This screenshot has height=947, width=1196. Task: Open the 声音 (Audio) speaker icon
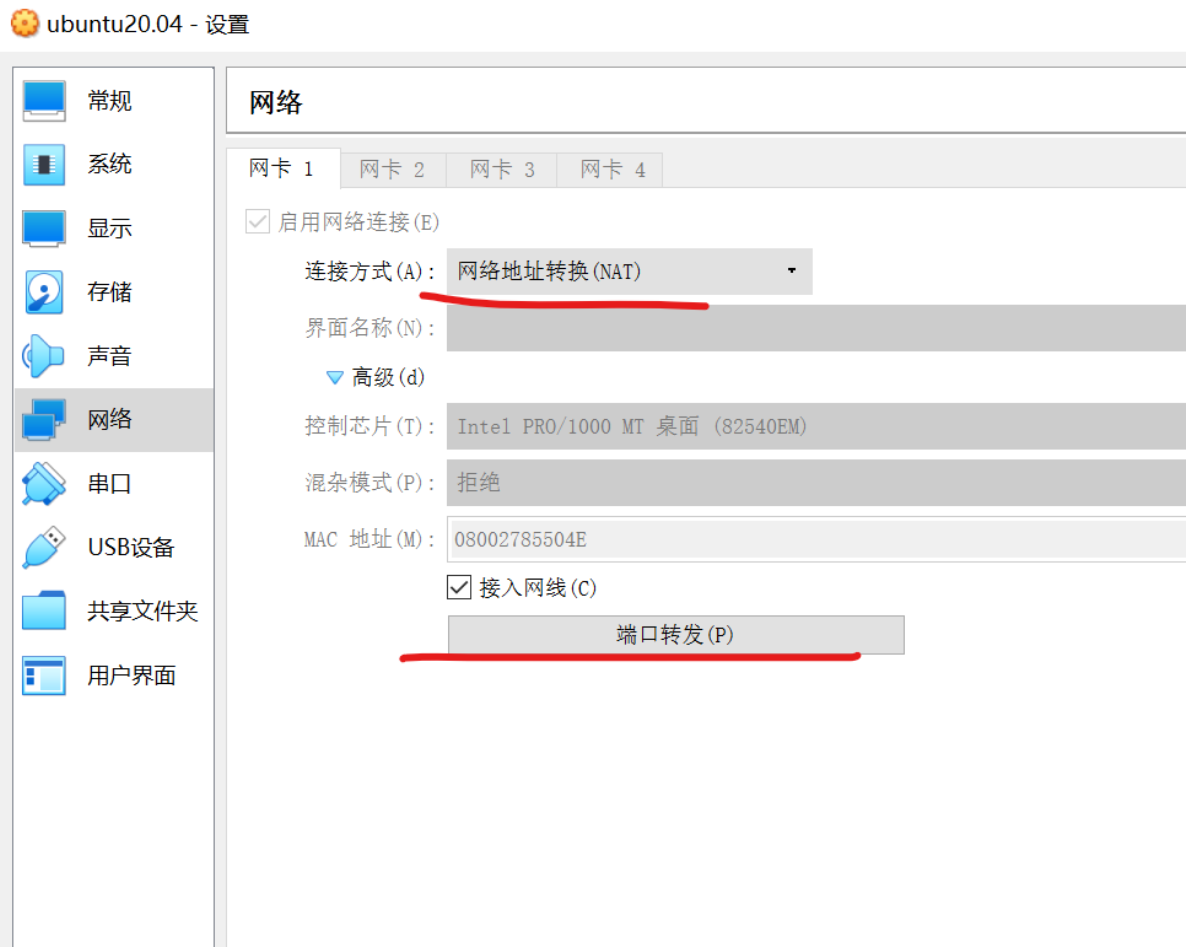[44, 357]
